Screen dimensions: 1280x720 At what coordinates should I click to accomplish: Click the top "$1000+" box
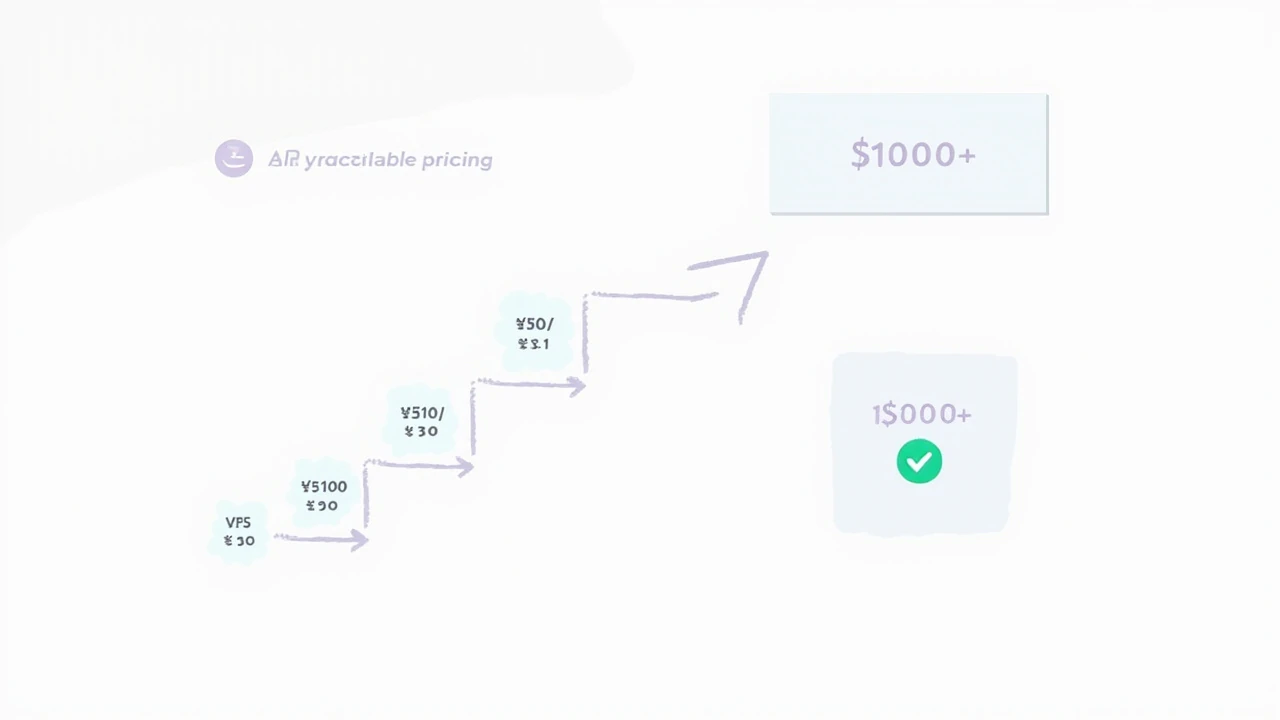[908, 154]
